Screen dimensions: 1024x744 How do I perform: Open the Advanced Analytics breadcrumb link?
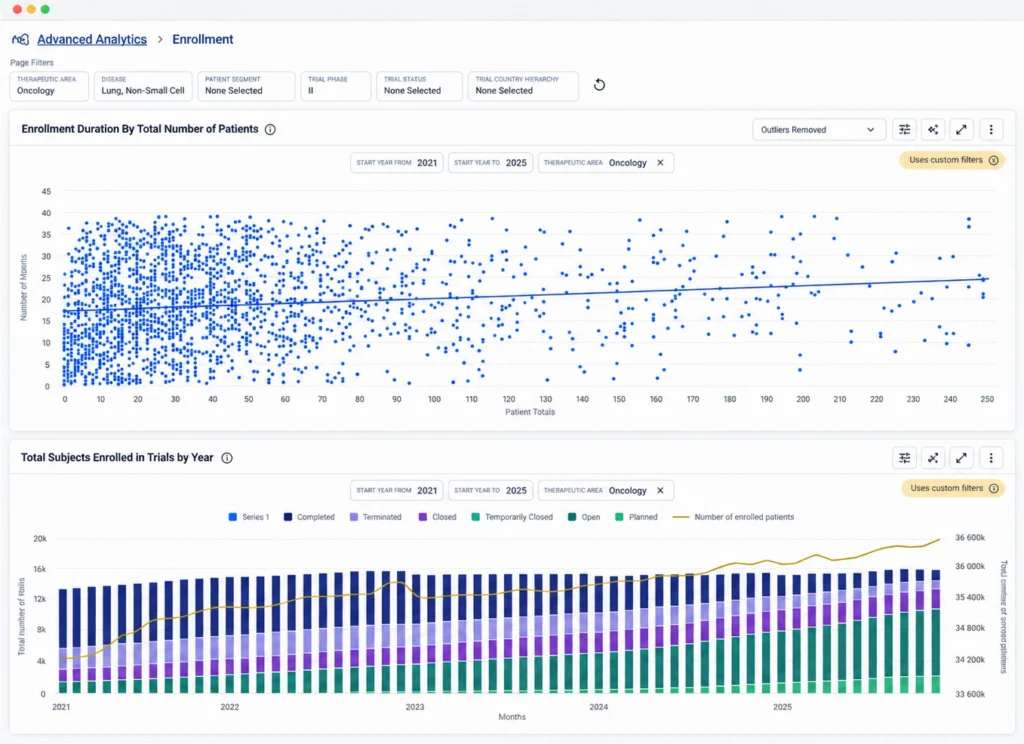click(92, 39)
